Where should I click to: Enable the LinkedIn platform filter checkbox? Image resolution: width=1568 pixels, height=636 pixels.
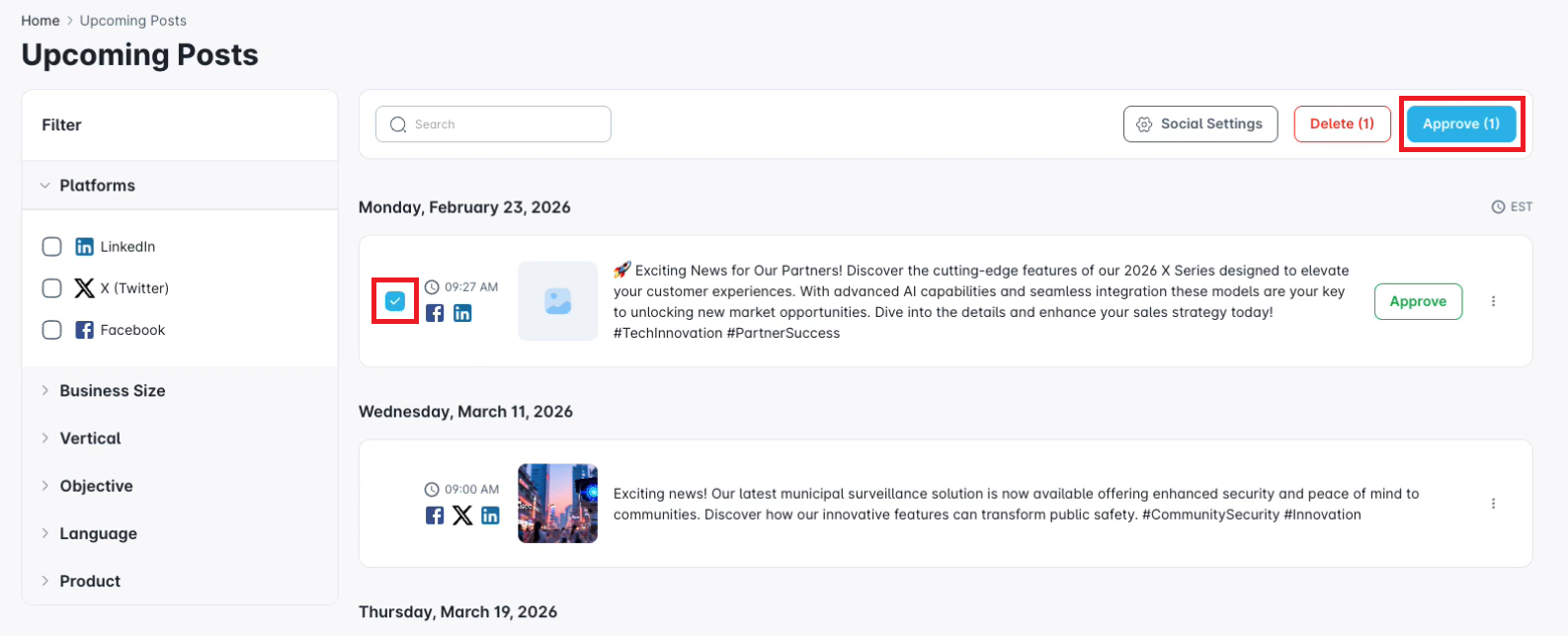(x=52, y=247)
